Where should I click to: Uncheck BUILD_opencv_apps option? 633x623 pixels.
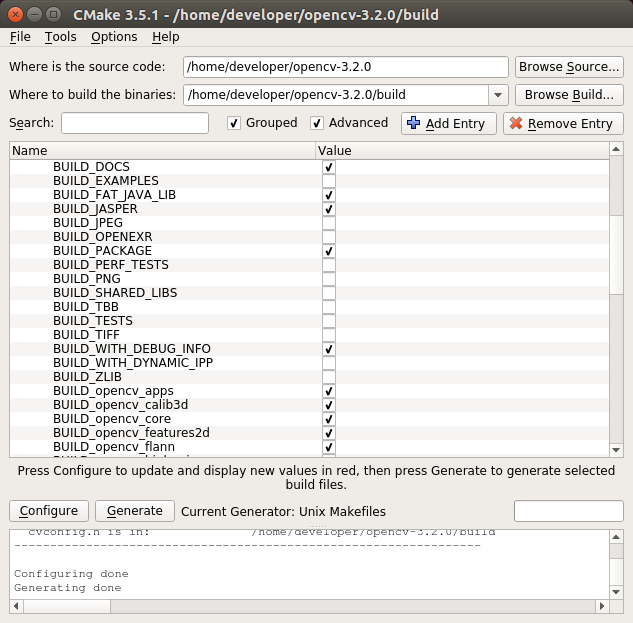tap(329, 391)
